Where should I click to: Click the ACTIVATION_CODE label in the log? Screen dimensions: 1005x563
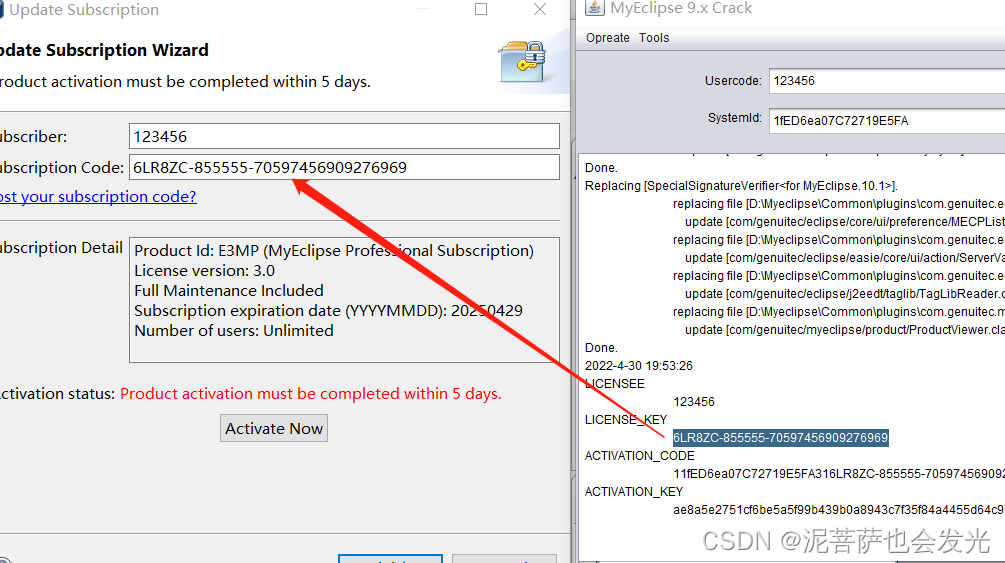[x=639, y=456]
